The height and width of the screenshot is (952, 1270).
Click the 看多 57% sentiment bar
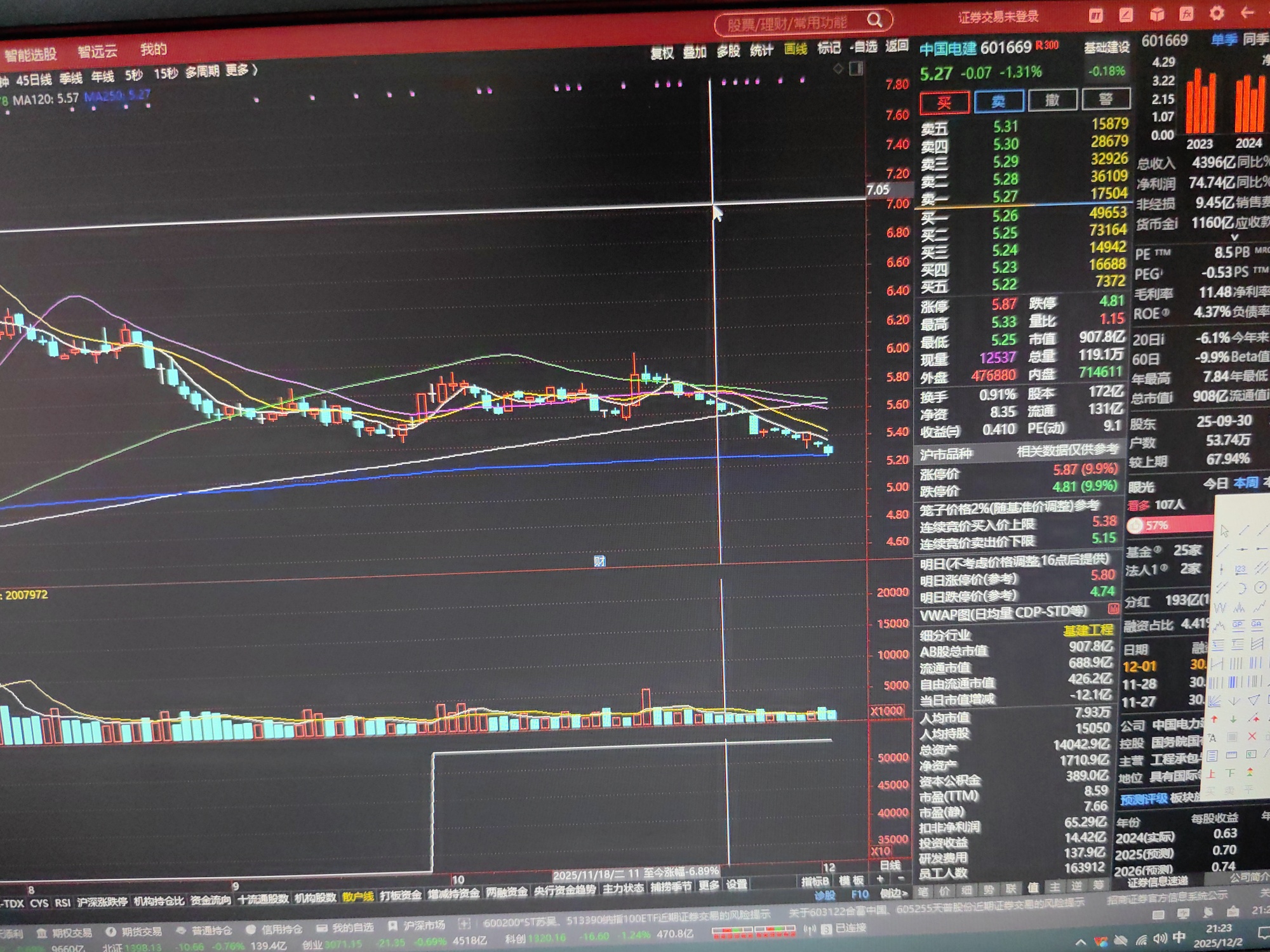tap(1169, 525)
